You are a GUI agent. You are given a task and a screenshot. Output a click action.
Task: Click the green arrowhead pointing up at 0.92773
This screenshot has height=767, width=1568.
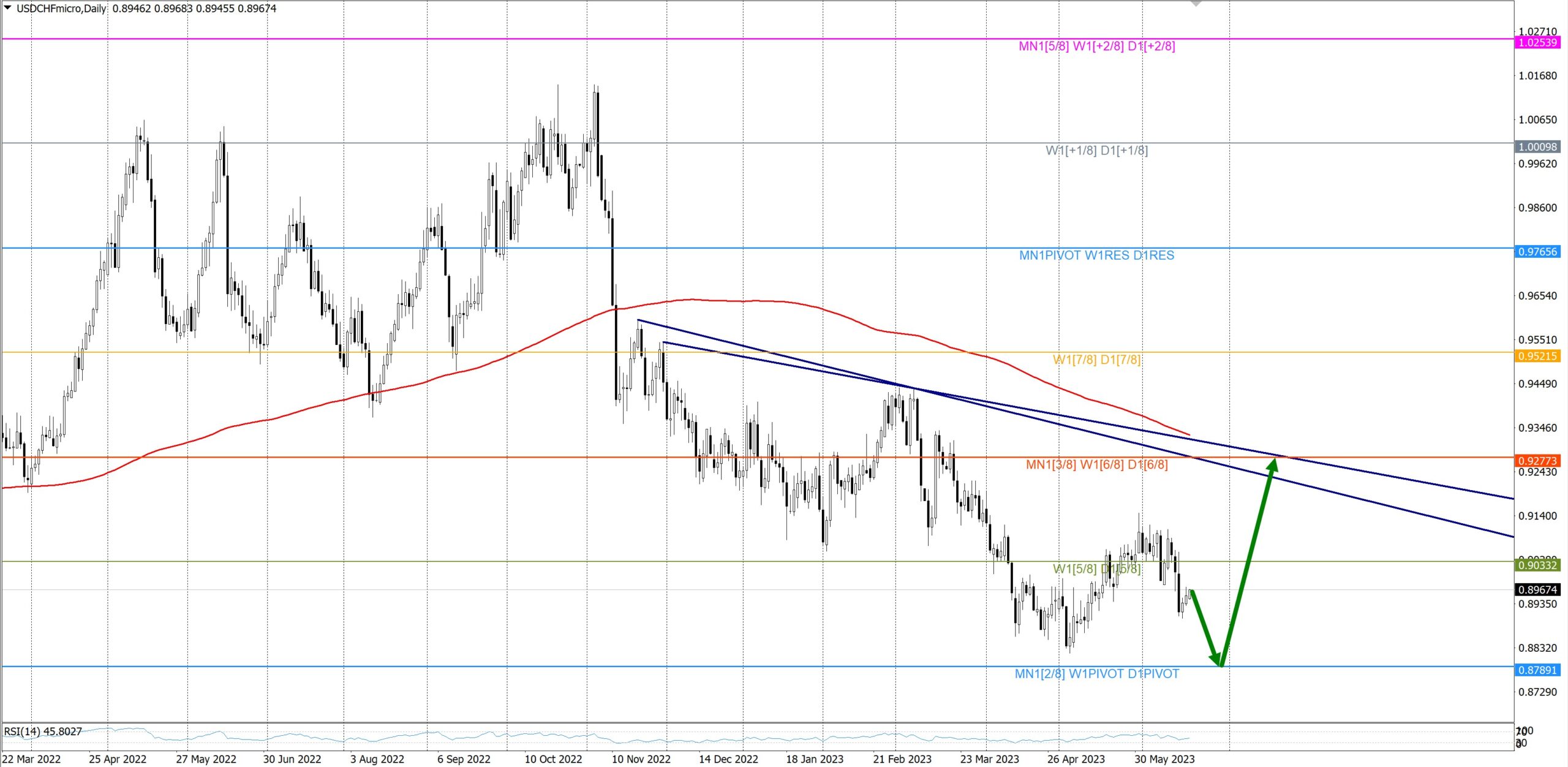pyautogui.click(x=1272, y=465)
